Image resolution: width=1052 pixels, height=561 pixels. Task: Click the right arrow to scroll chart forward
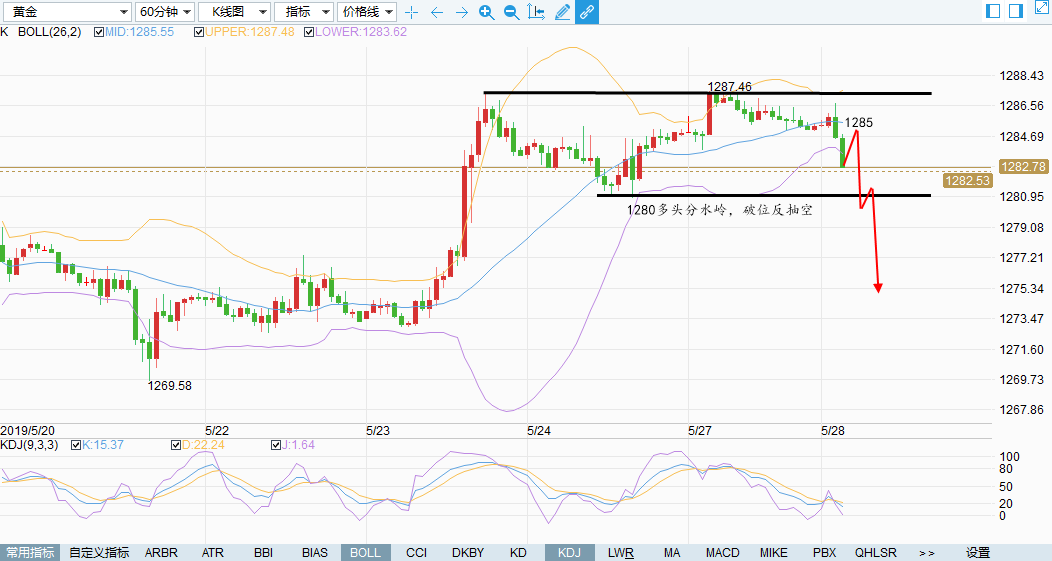tap(461, 12)
